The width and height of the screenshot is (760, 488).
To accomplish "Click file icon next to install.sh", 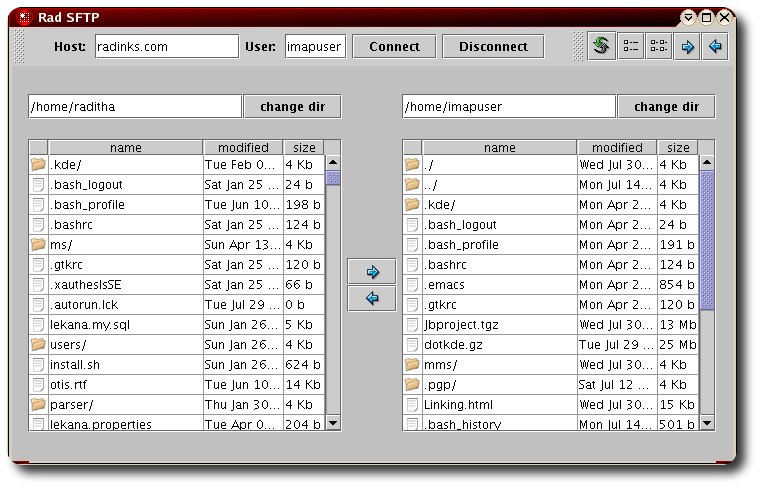I will [x=38, y=364].
